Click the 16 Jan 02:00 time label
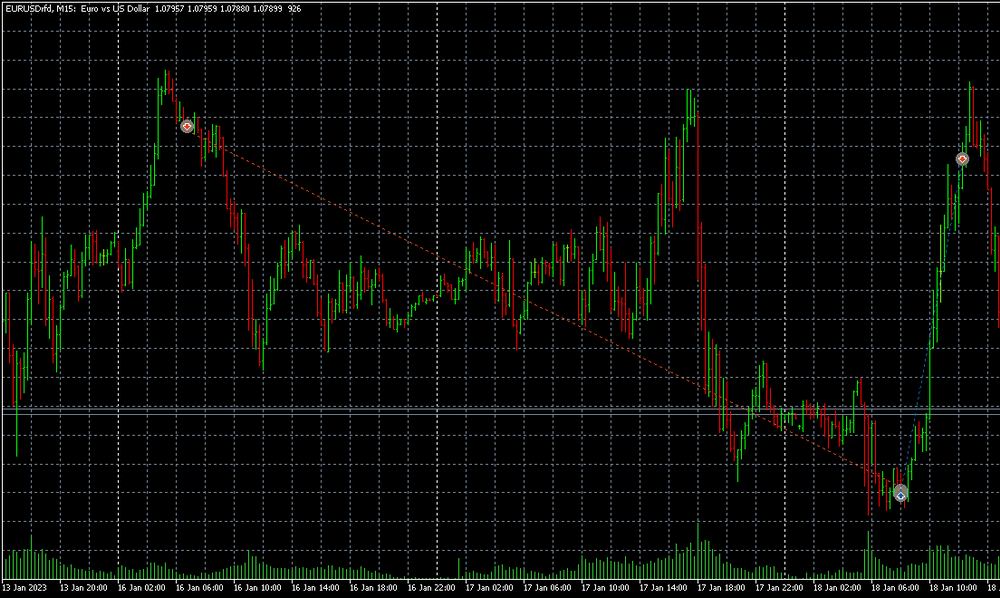This screenshot has height=598, width=1000. [x=141, y=588]
